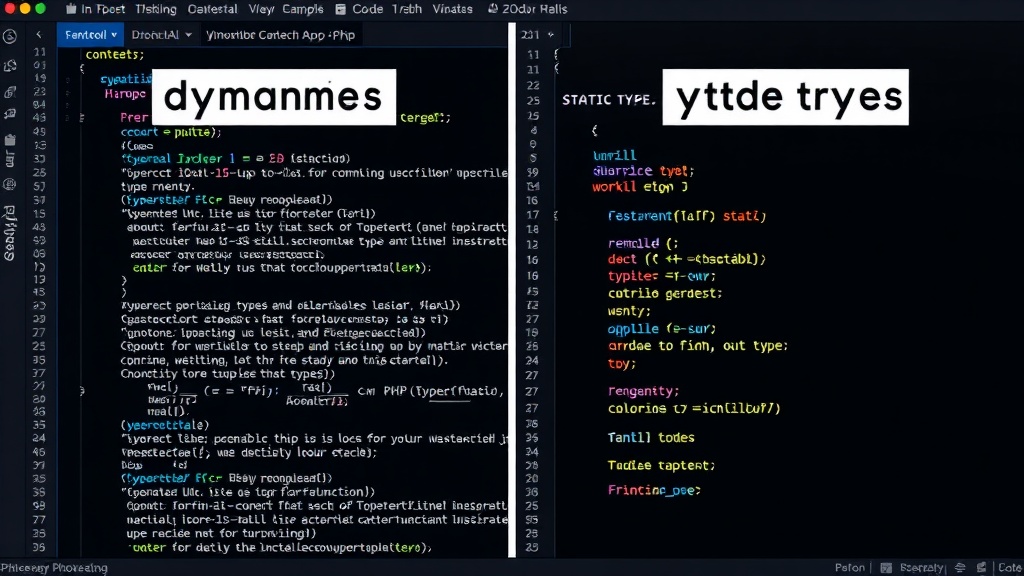Click the round globe icon in left sidebar
This screenshot has width=1024, height=576.
(10, 184)
